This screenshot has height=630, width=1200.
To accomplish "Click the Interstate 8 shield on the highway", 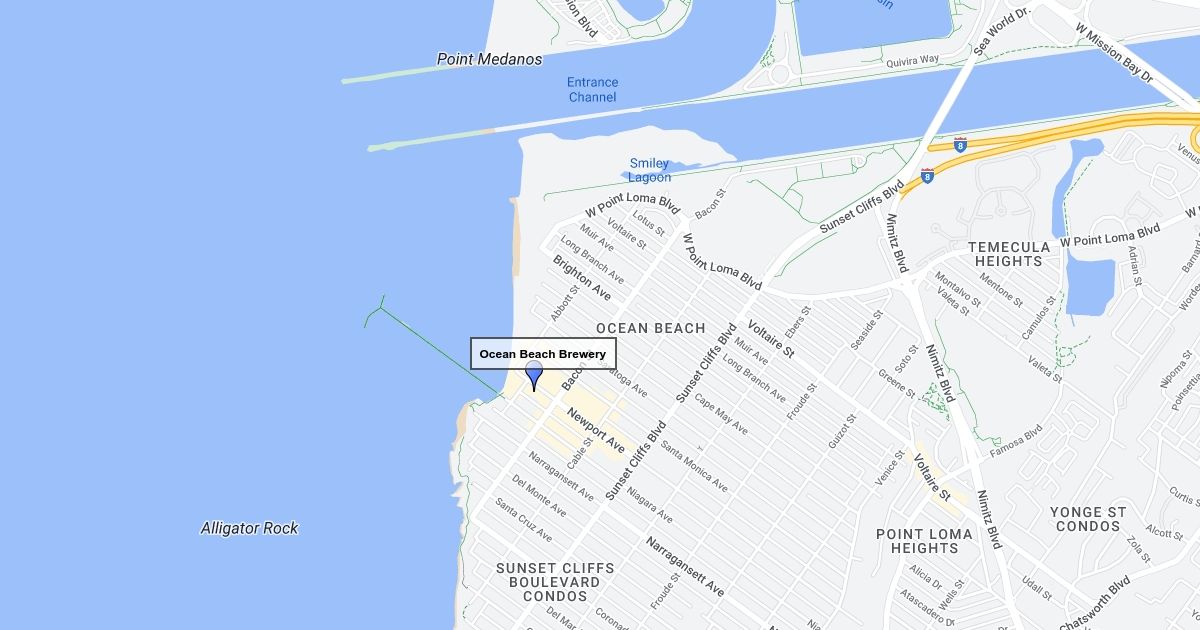I will (960, 145).
